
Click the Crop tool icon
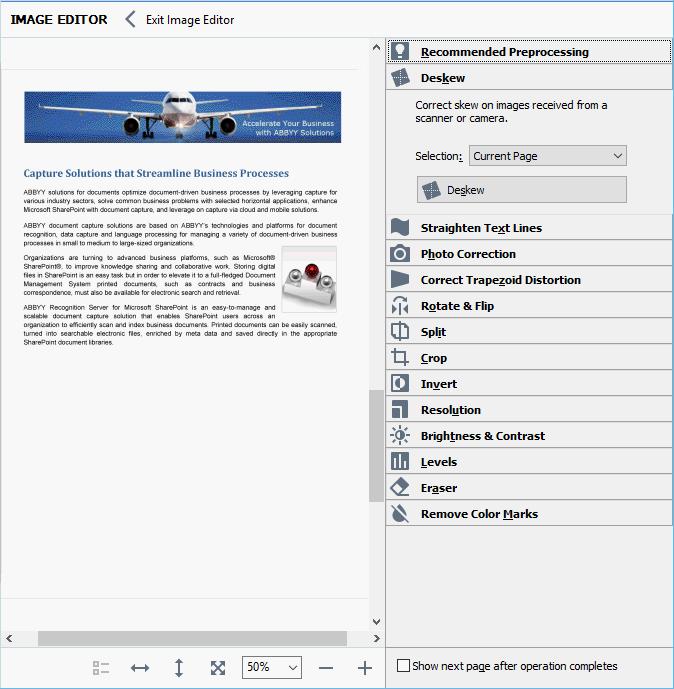click(x=400, y=357)
